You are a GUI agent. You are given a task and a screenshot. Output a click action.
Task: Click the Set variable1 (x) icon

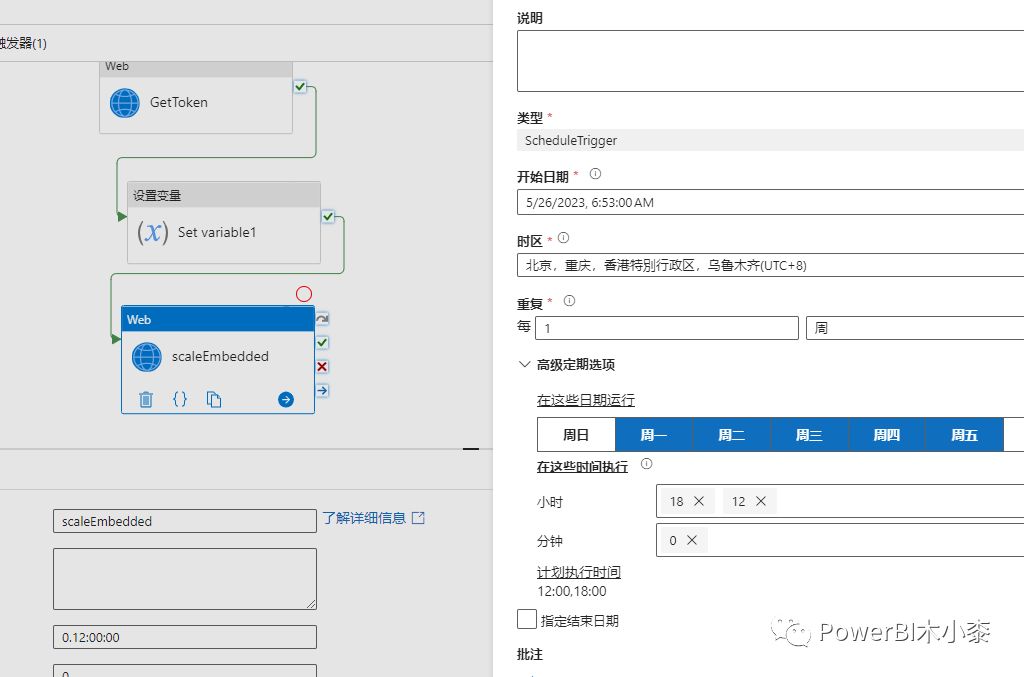coord(153,232)
